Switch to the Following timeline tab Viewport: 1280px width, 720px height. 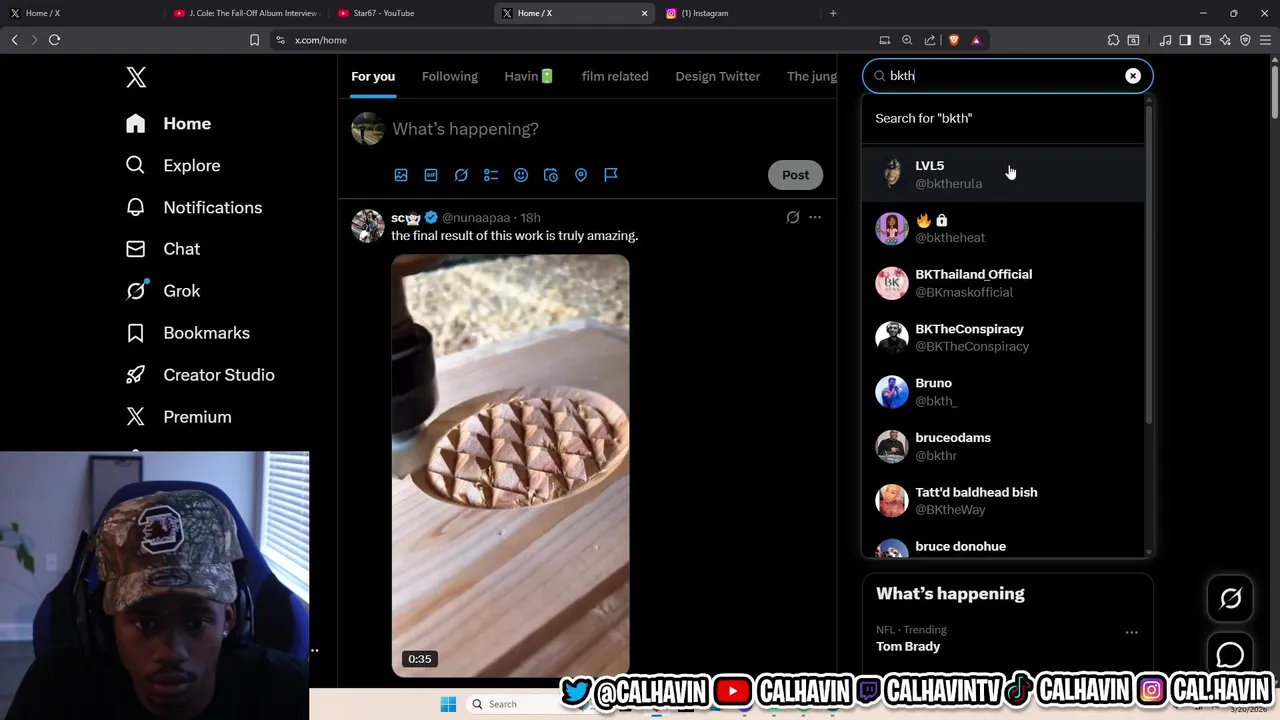click(450, 76)
